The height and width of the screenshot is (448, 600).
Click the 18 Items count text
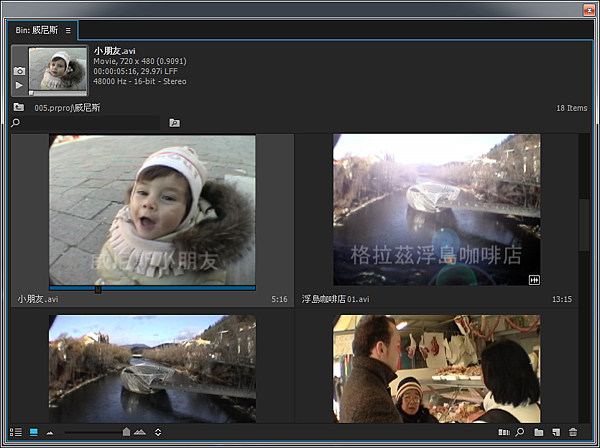(x=571, y=108)
